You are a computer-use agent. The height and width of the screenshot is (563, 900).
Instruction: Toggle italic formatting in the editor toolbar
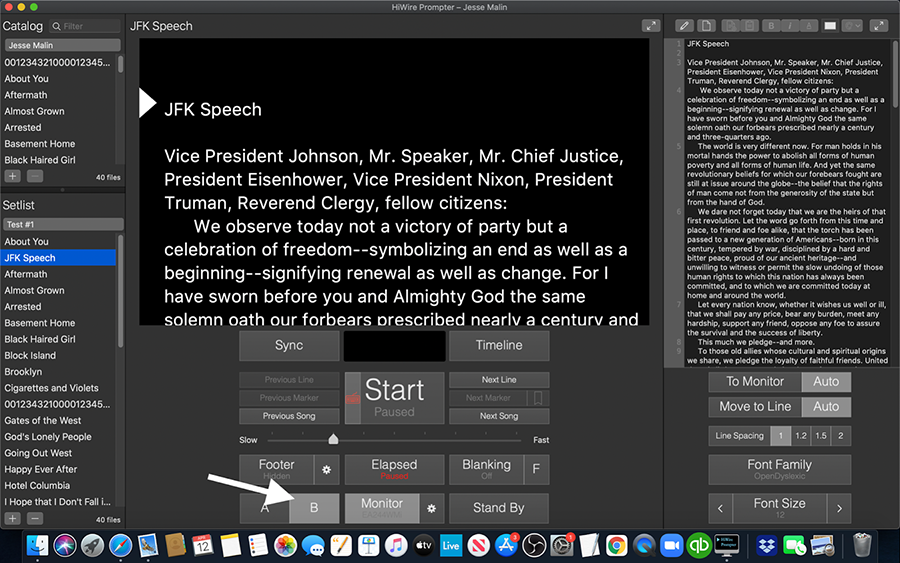(790, 26)
